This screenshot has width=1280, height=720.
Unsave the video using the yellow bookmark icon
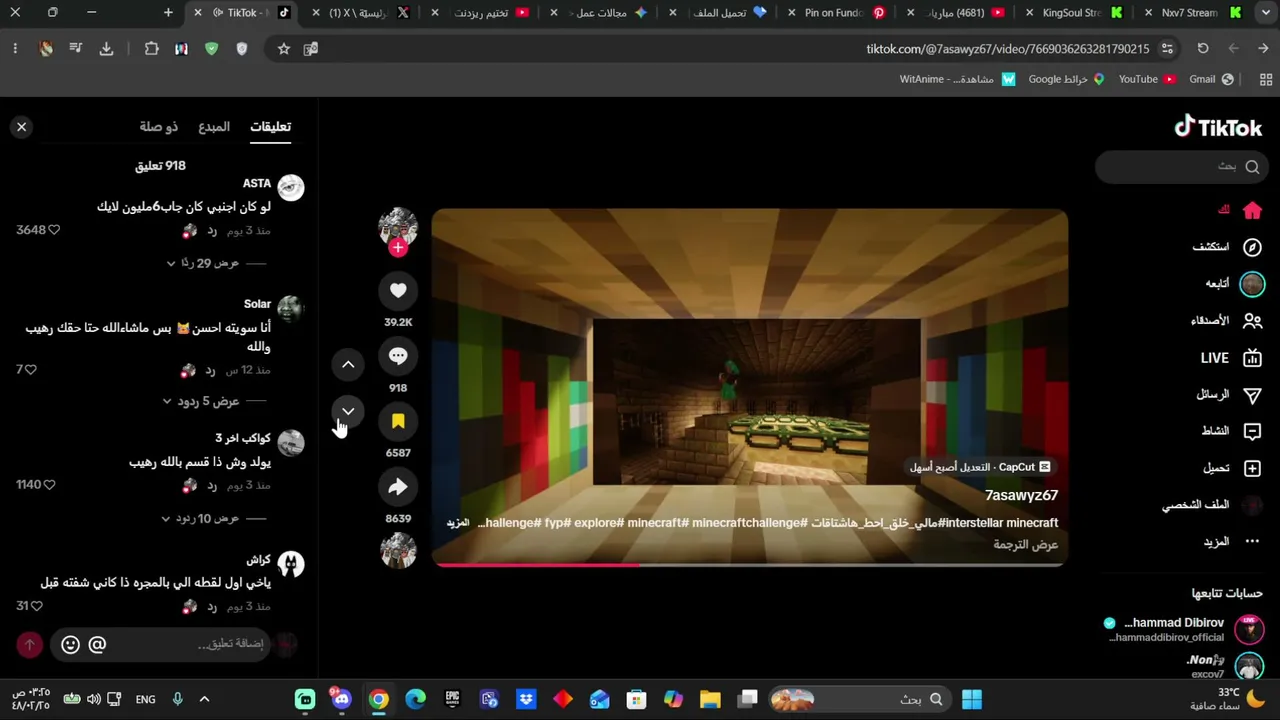(398, 421)
